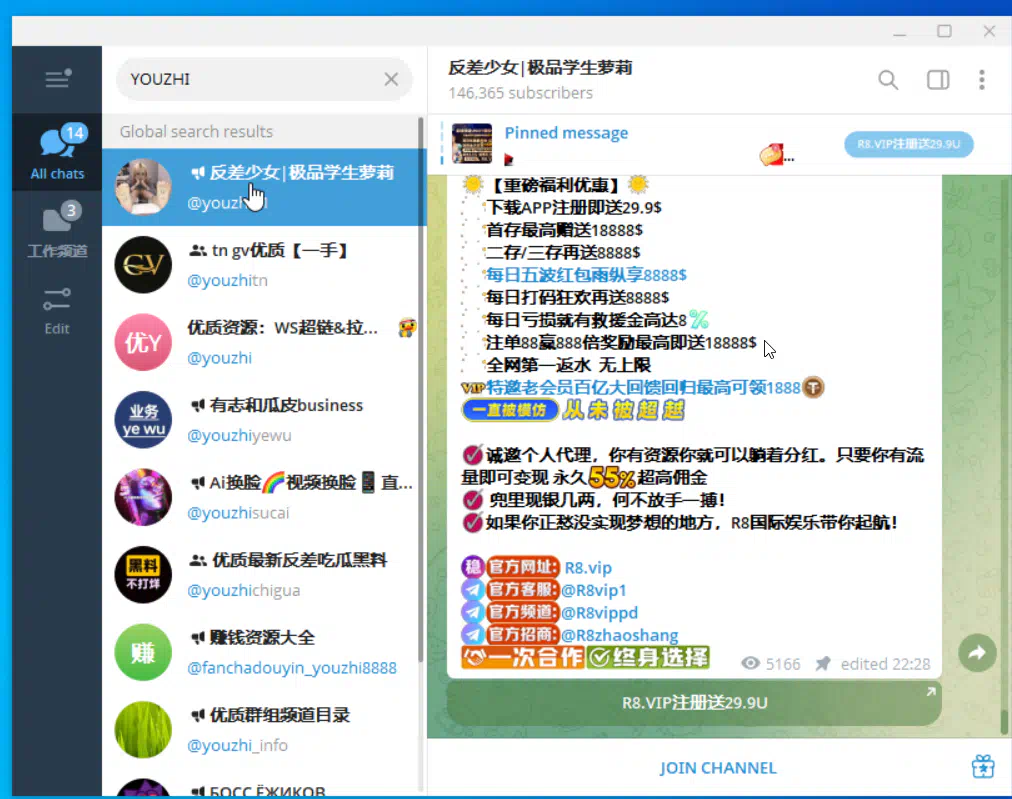The height and width of the screenshot is (799, 1012).
Task: Click the pinned message thumbnail image
Action: tap(472, 143)
